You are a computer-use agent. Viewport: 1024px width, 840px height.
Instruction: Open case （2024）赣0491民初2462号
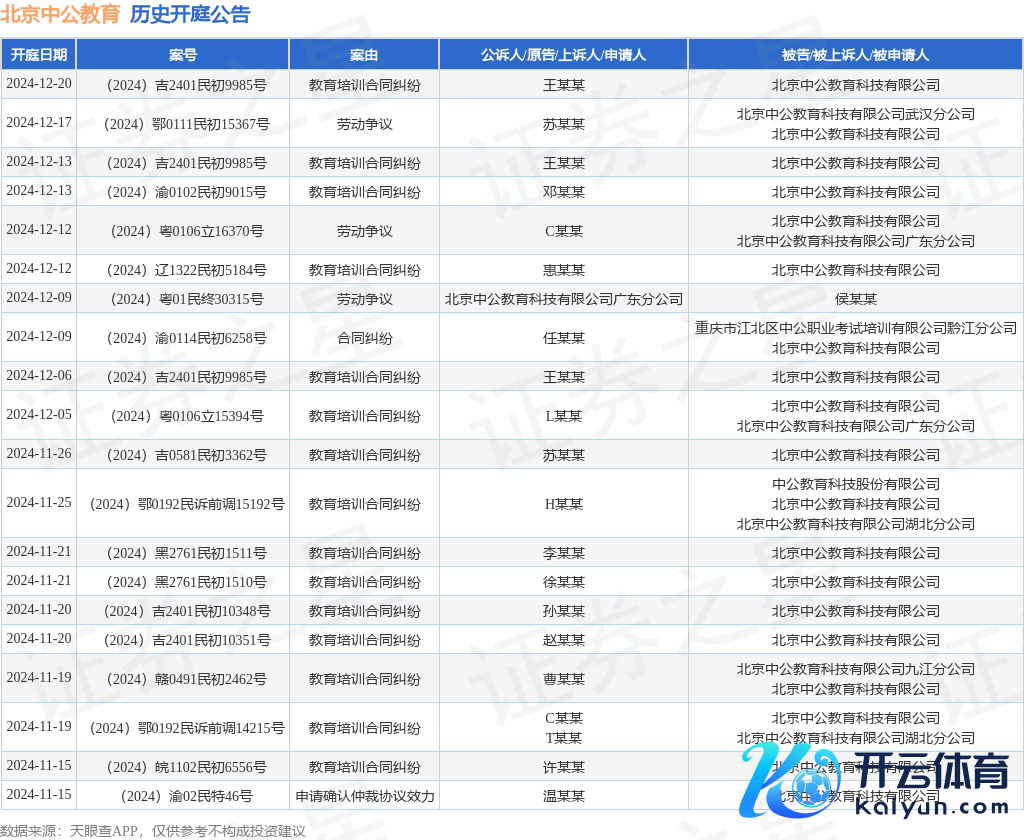click(x=183, y=679)
